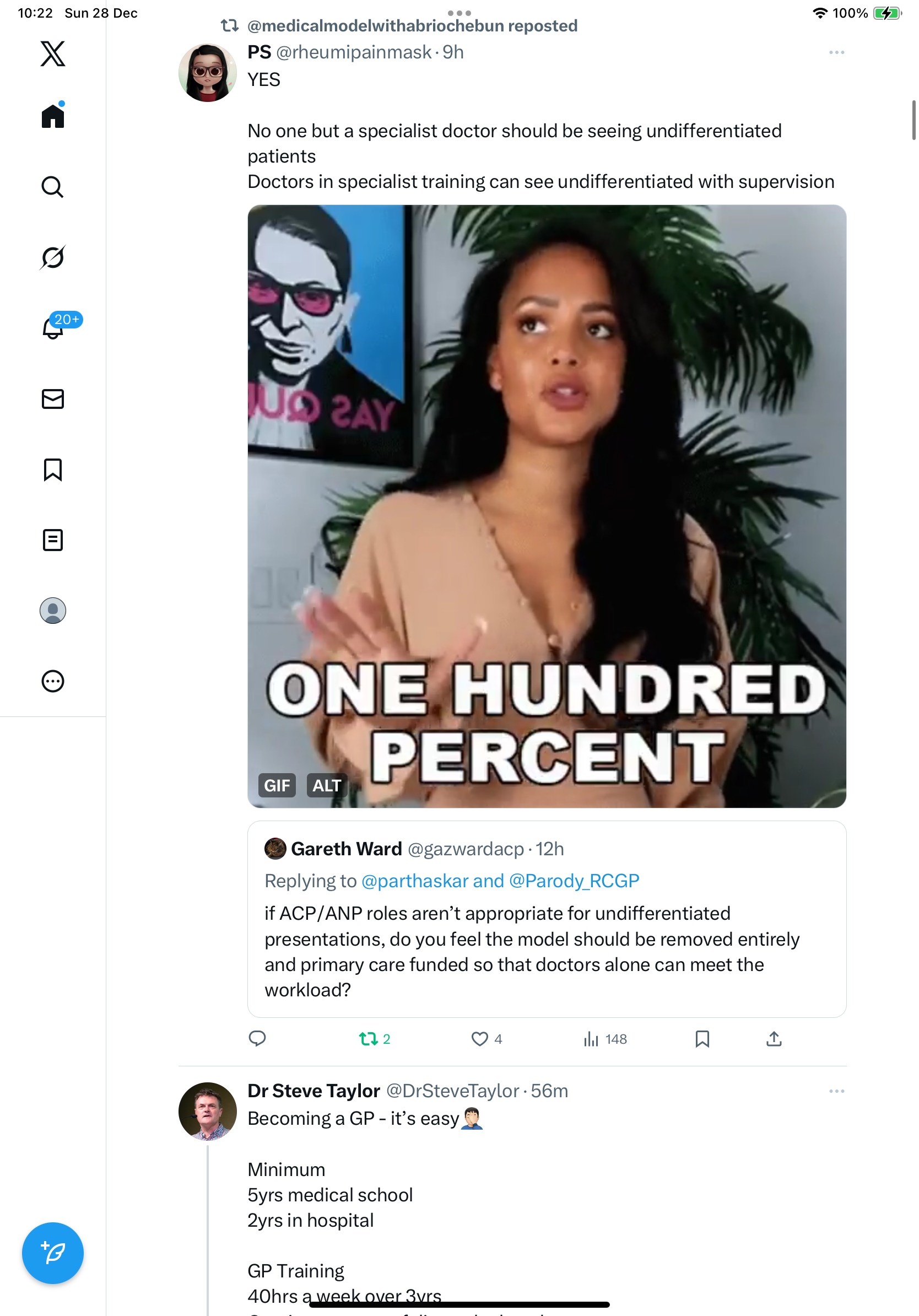Open Grok from the sidebar
The height and width of the screenshot is (1316, 919).
53,257
